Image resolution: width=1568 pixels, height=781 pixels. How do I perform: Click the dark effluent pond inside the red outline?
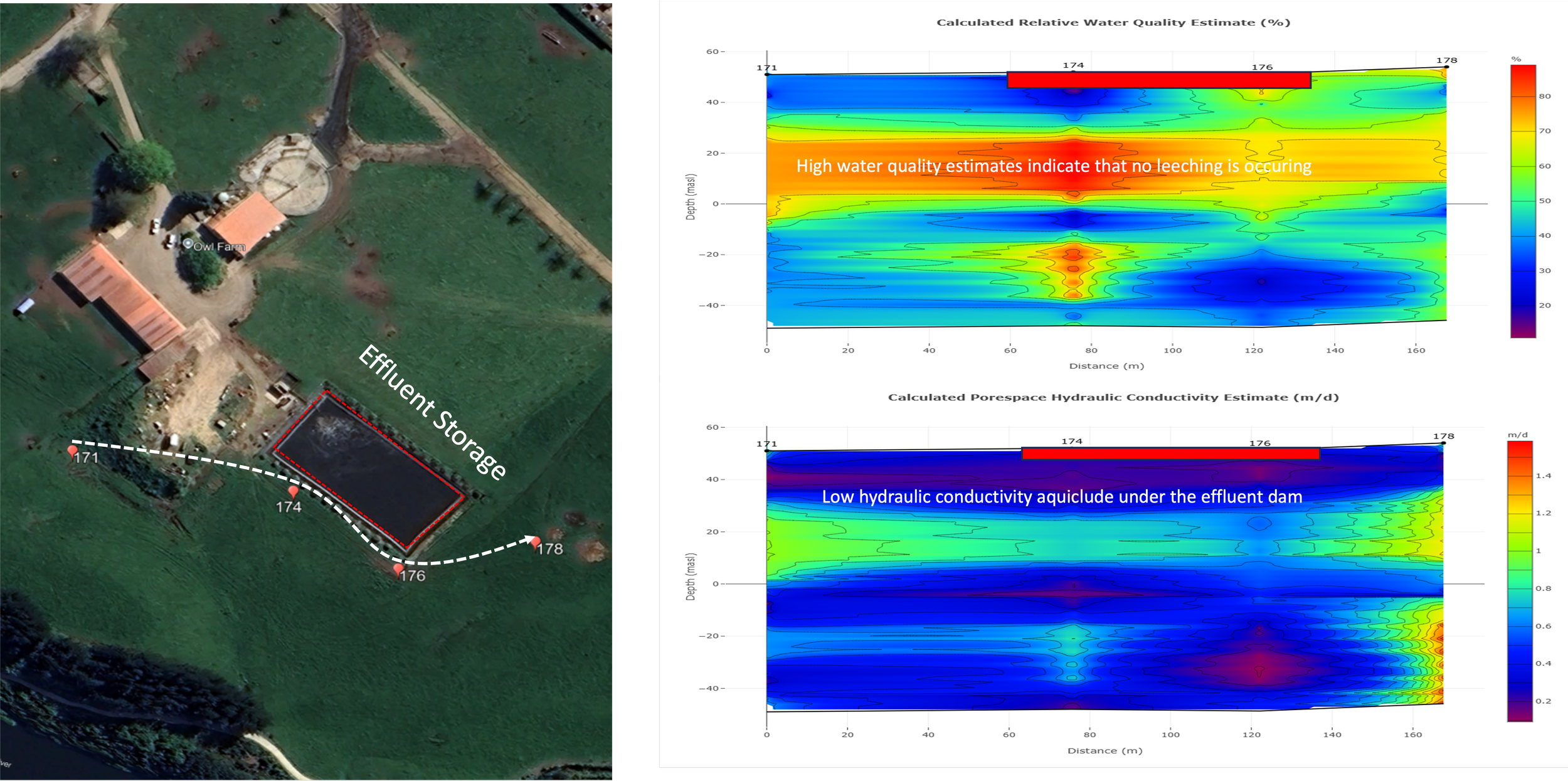(x=369, y=469)
